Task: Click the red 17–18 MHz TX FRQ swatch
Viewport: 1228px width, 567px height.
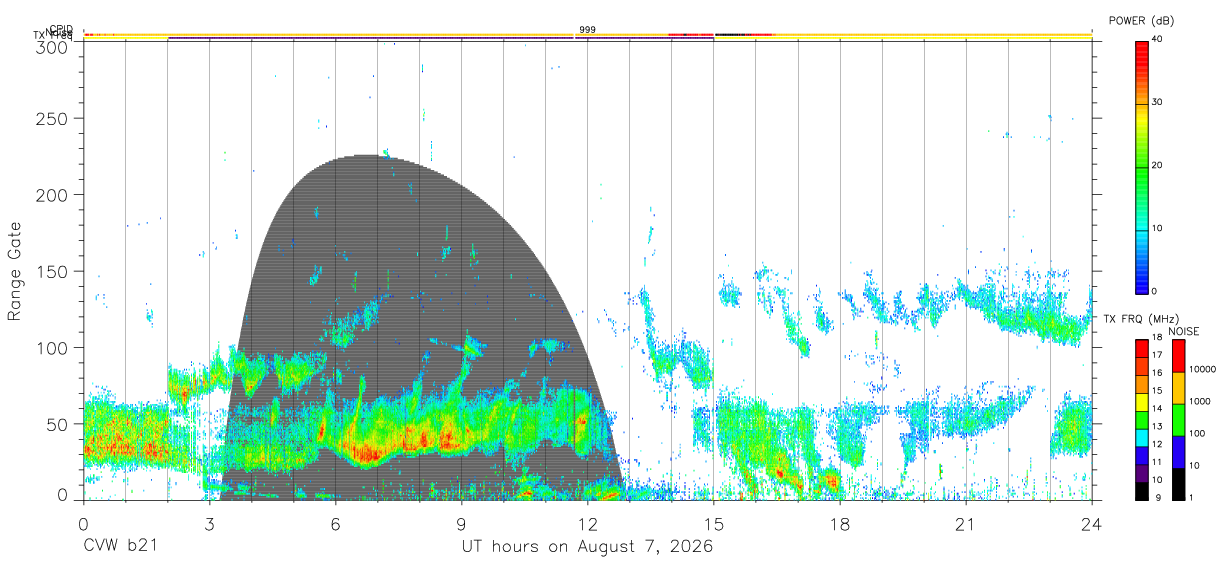Action: click(x=1141, y=346)
